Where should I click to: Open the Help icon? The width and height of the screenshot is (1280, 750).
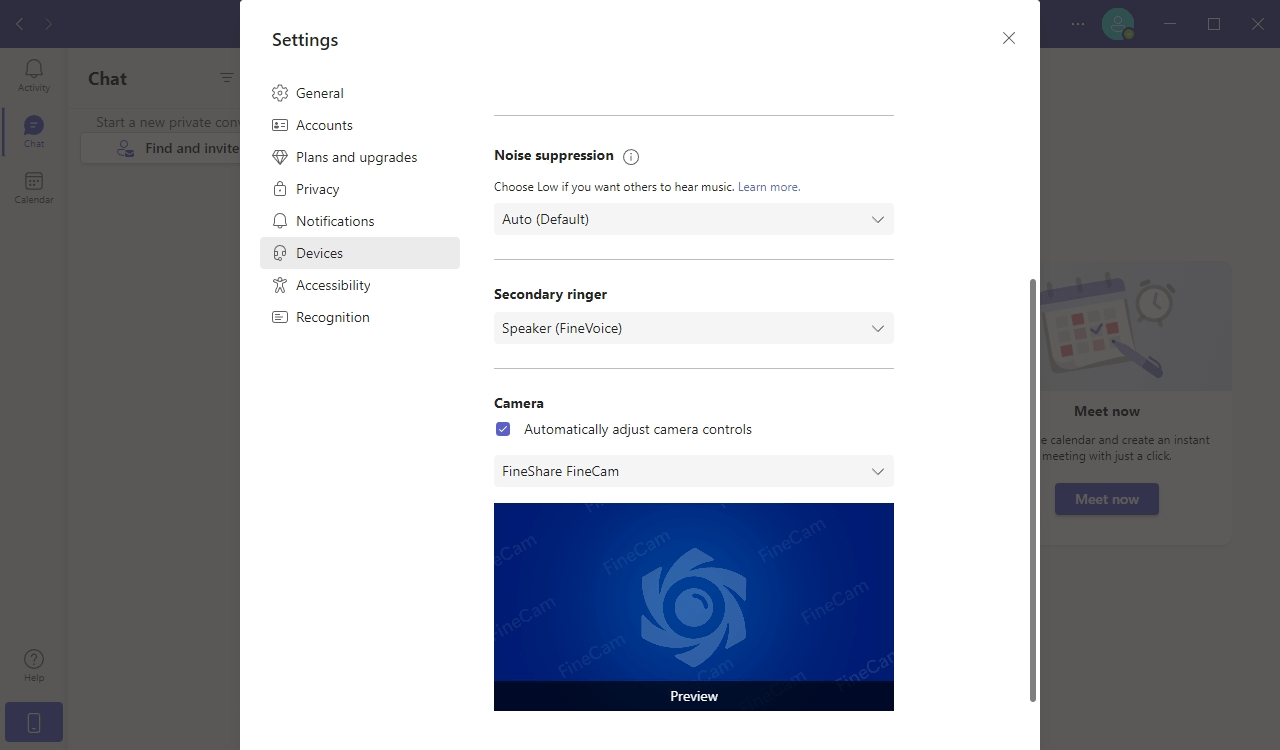pyautogui.click(x=34, y=665)
